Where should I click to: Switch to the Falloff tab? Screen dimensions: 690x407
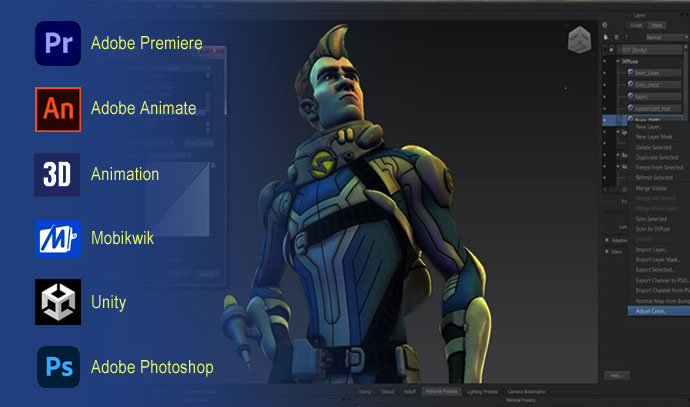point(410,392)
